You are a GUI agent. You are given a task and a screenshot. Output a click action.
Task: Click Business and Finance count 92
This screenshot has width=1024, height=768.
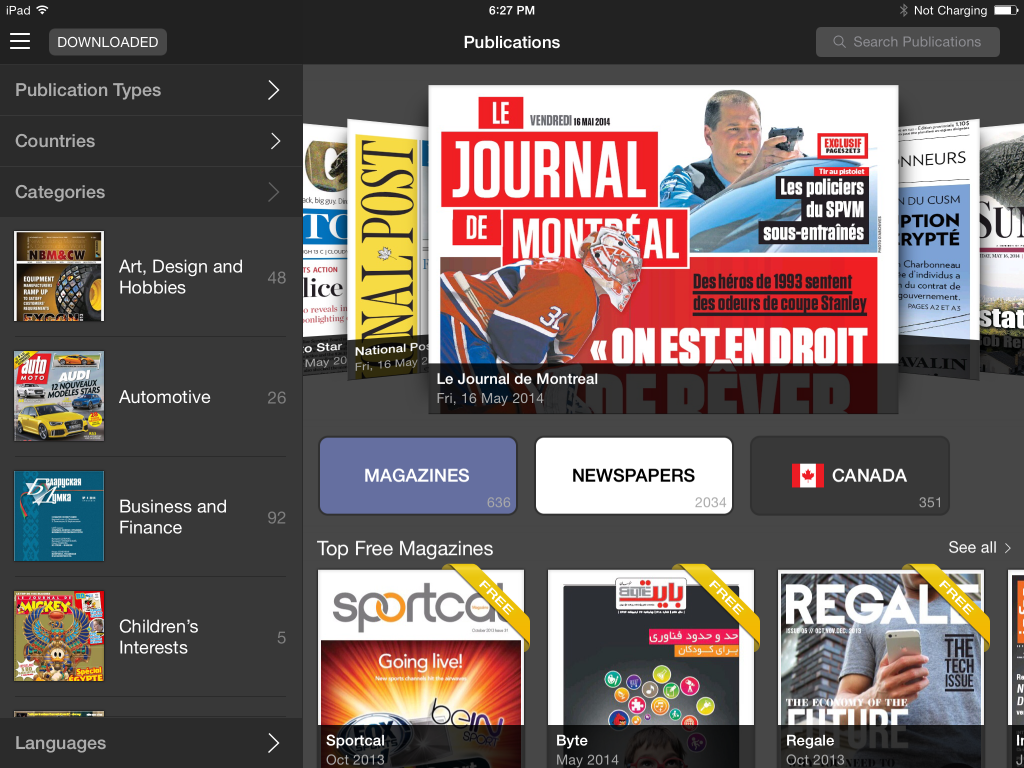click(x=276, y=518)
